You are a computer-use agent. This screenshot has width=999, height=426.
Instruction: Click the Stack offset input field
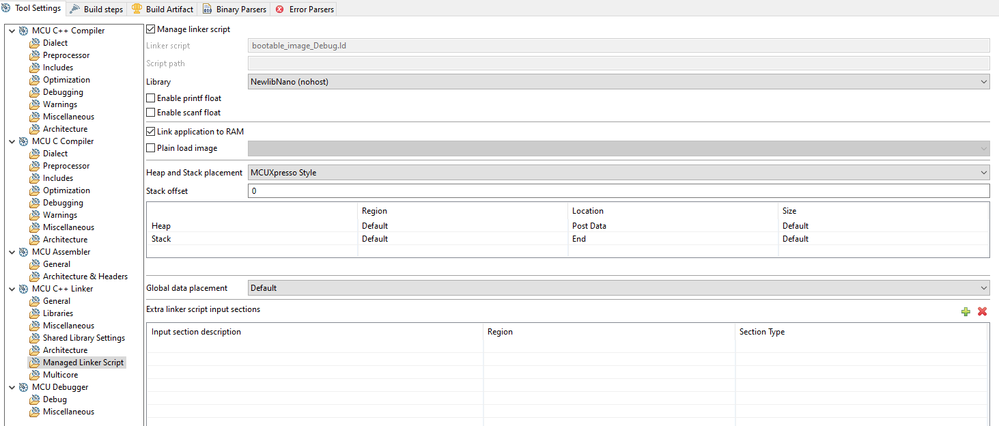tap(618, 191)
